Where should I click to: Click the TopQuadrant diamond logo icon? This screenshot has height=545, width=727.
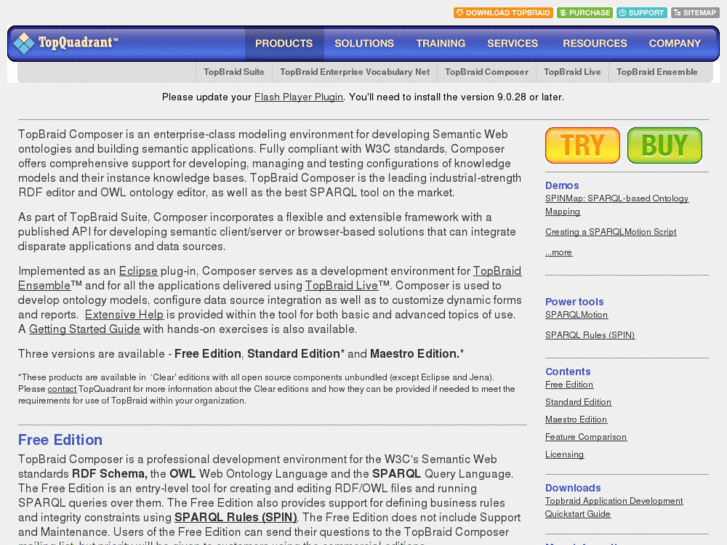tap(24, 43)
